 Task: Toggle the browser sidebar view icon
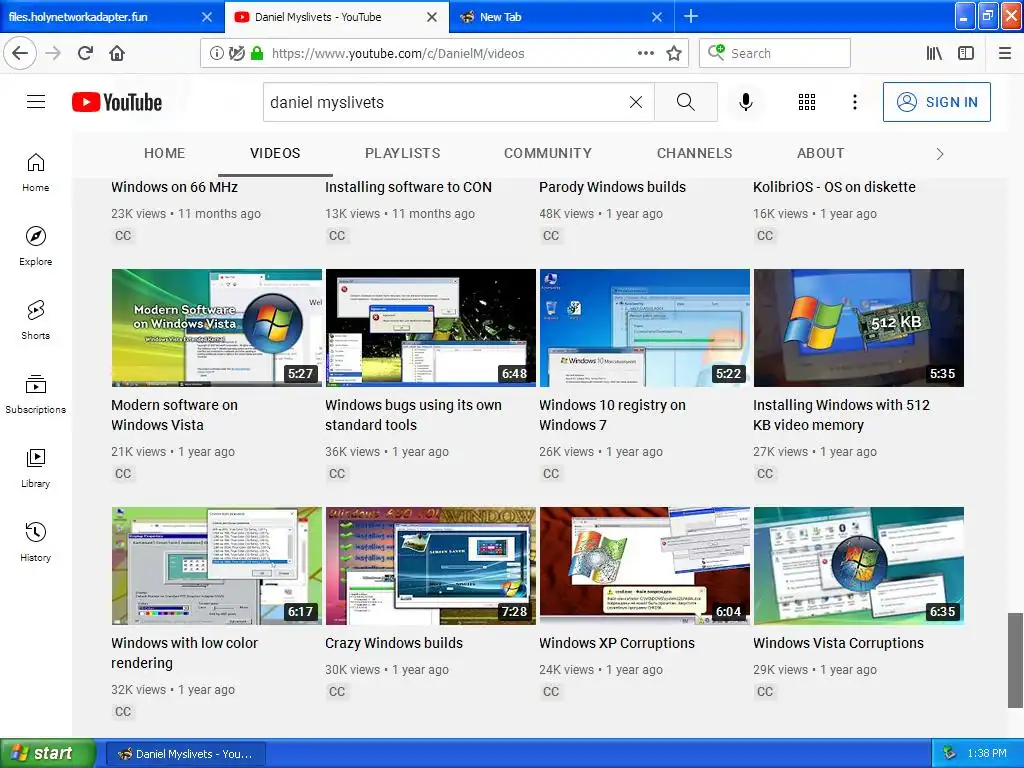tap(966, 54)
